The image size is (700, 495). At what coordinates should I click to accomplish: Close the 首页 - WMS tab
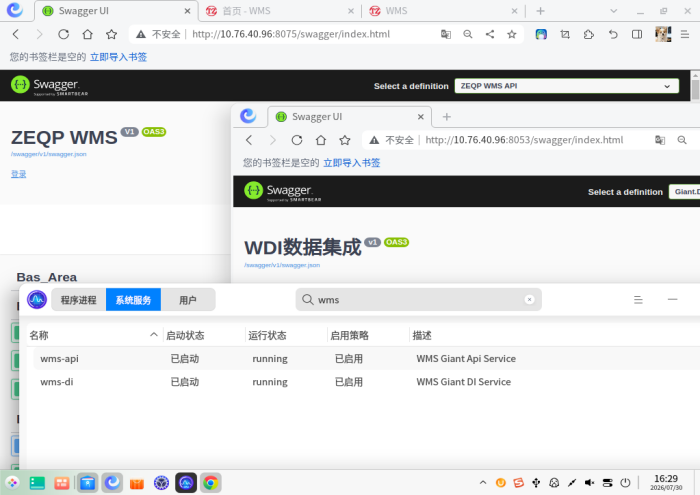[351, 11]
